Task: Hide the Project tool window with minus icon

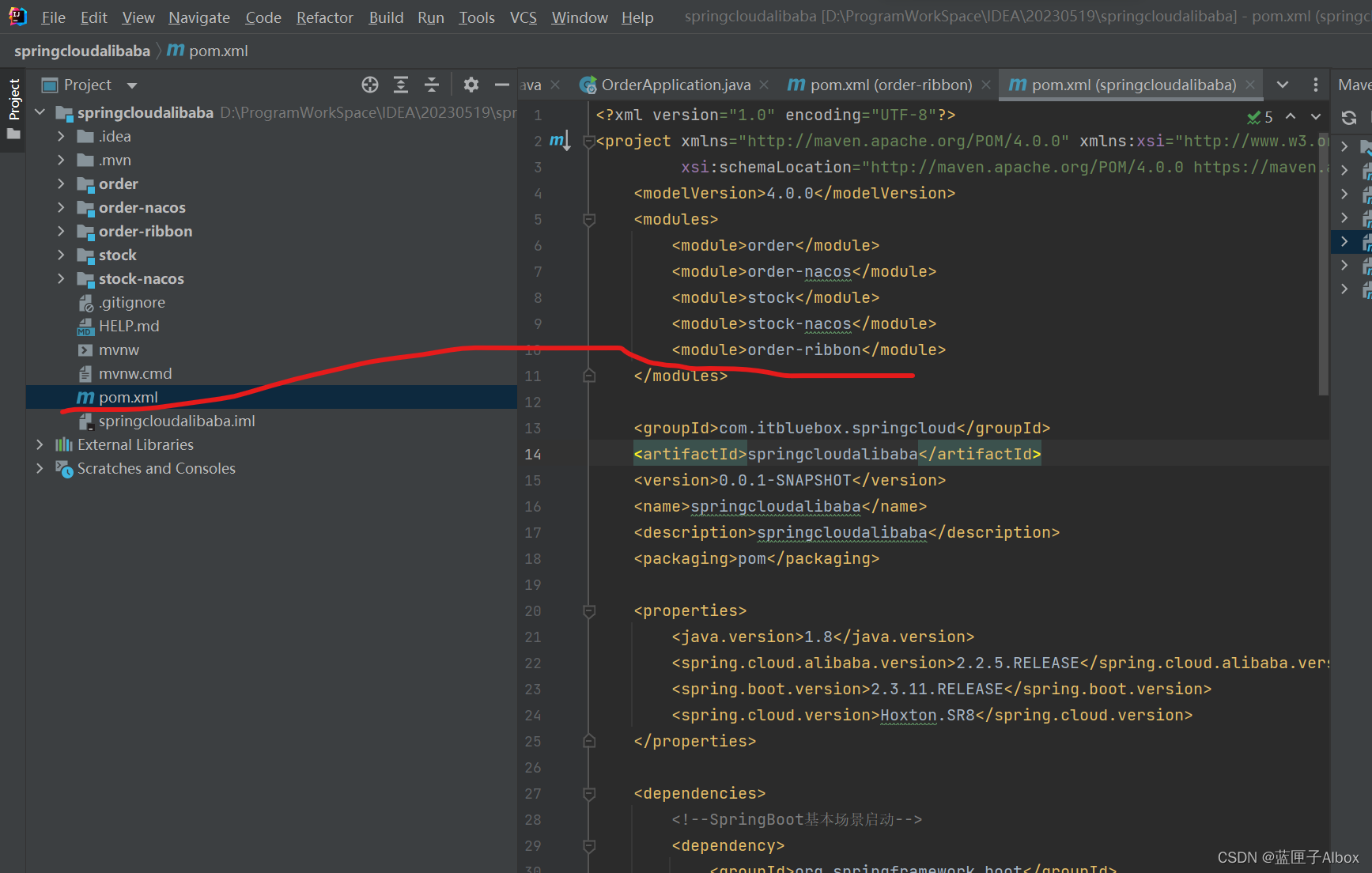Action: click(501, 85)
